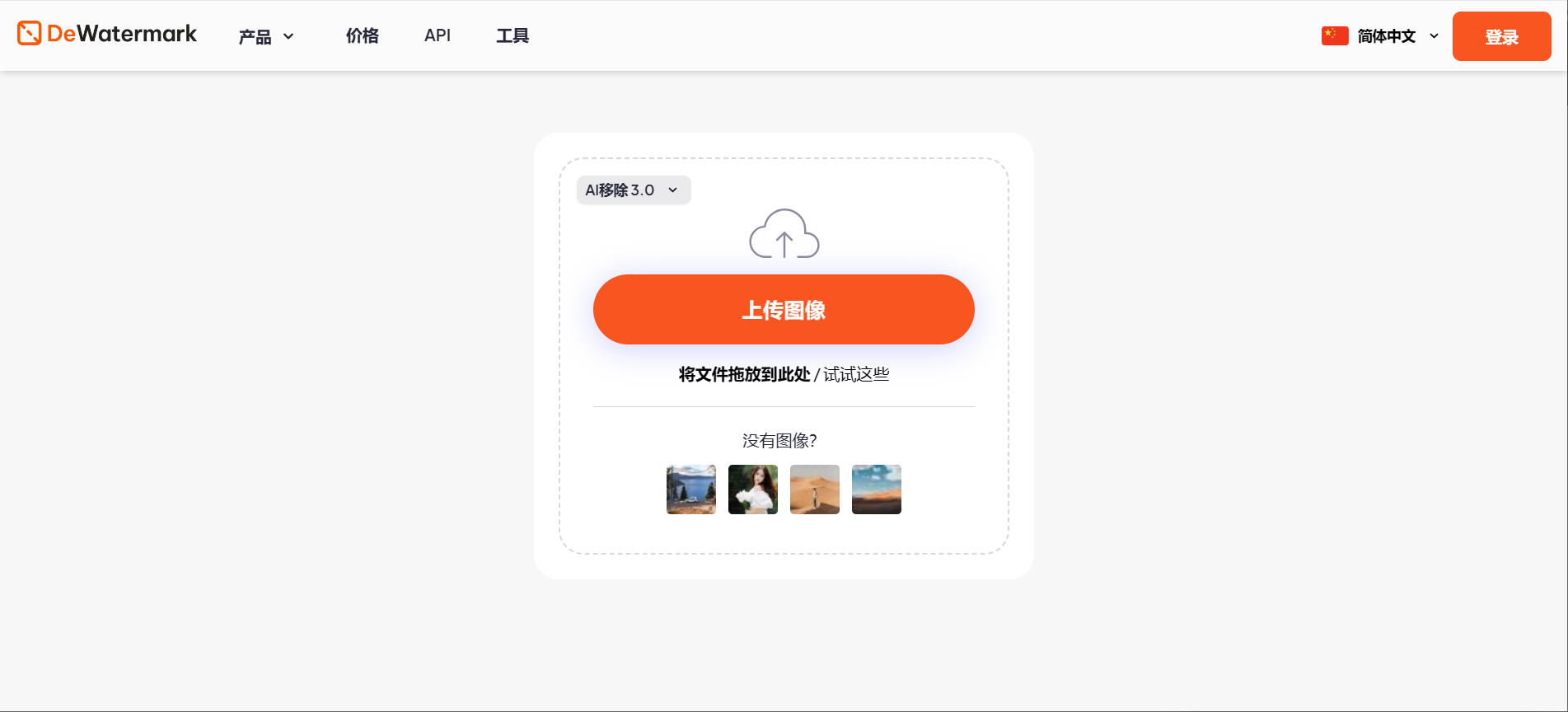Open the 产品 menu
Screen dimensions: 1568x712
coord(255,36)
